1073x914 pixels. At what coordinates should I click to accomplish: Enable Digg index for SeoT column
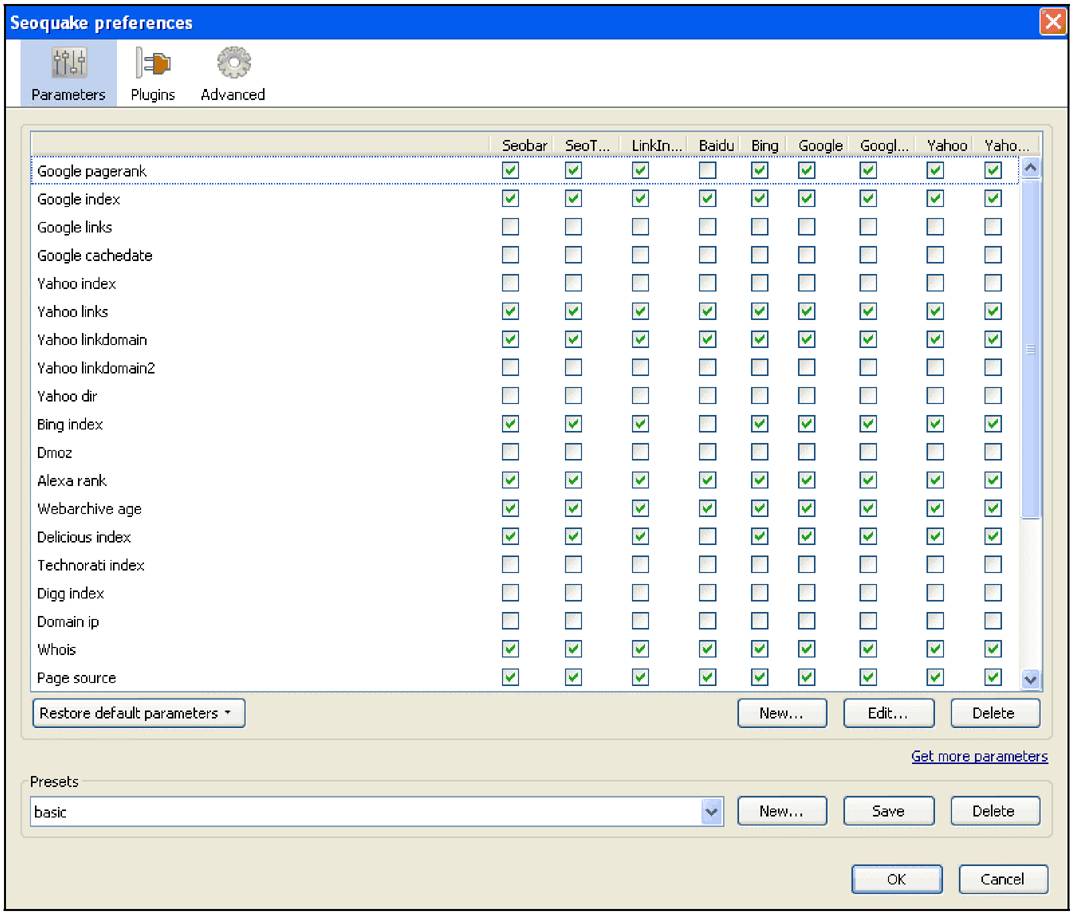click(573, 592)
